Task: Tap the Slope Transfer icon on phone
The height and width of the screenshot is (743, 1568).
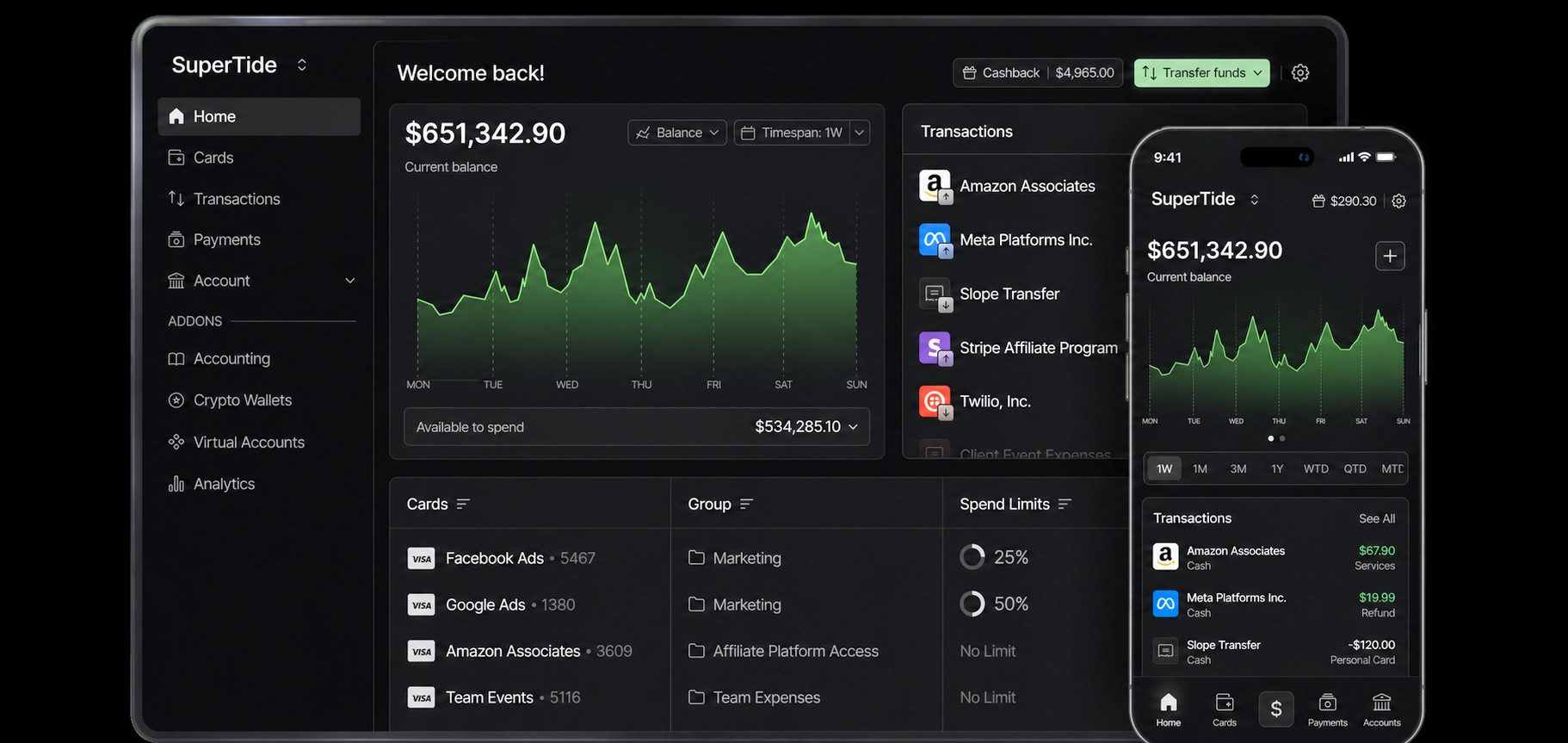Action: click(x=1165, y=651)
